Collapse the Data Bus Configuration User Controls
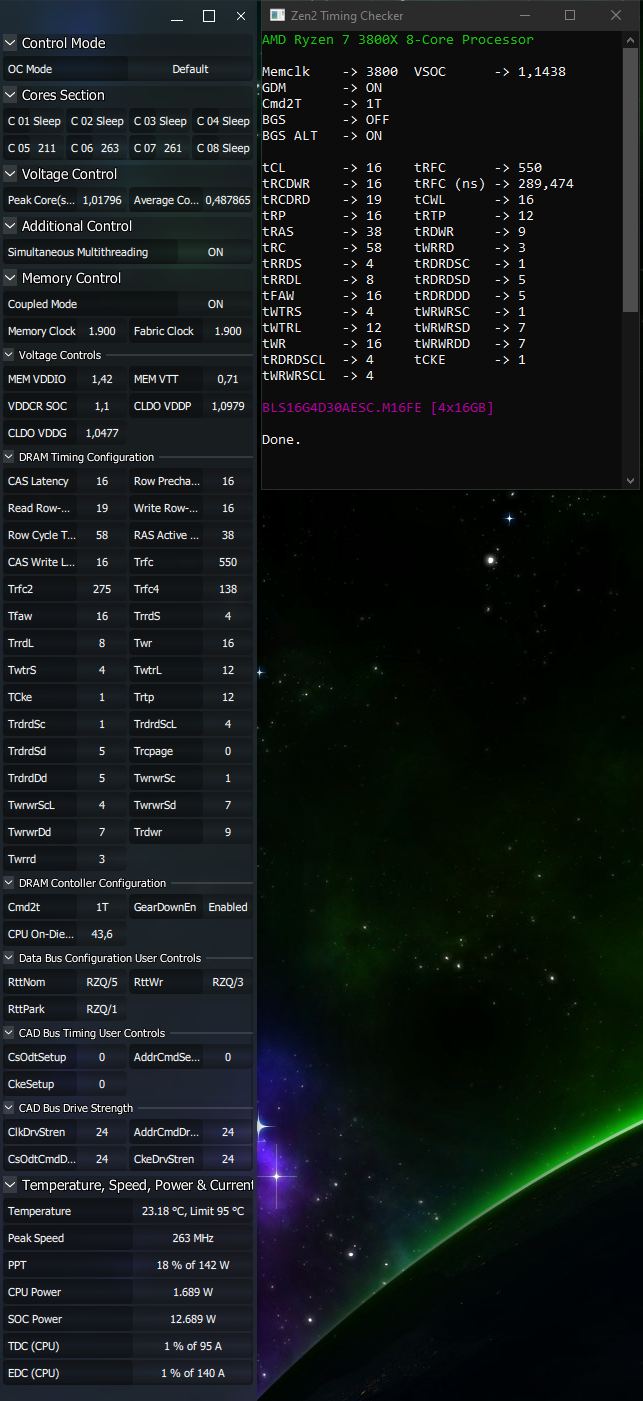 click(x=9, y=958)
